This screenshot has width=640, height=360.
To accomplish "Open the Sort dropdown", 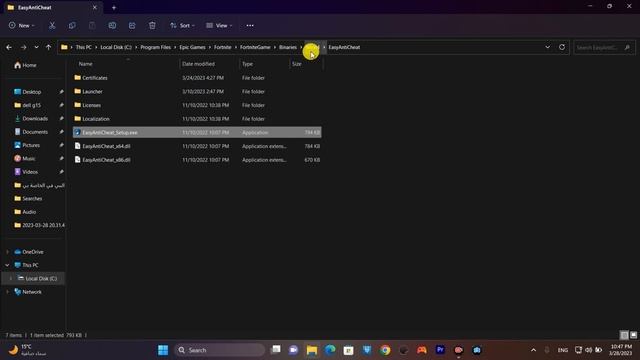I will pyautogui.click(x=182, y=25).
